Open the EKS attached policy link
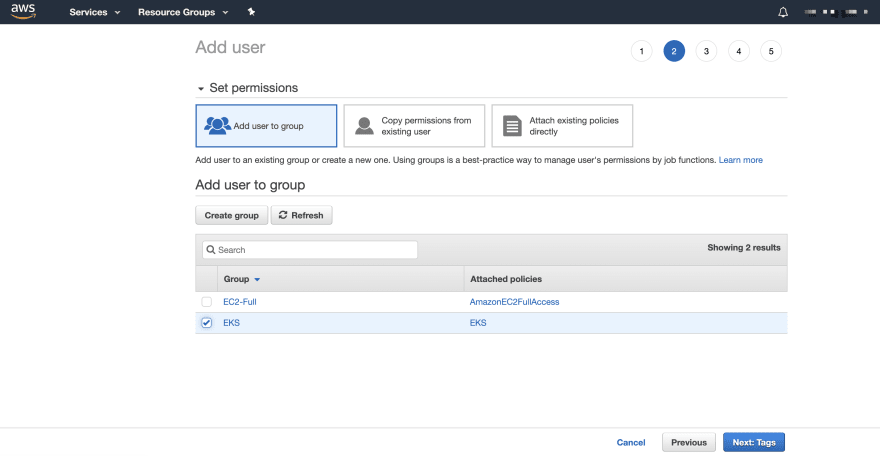The width and height of the screenshot is (880, 456). click(x=478, y=323)
